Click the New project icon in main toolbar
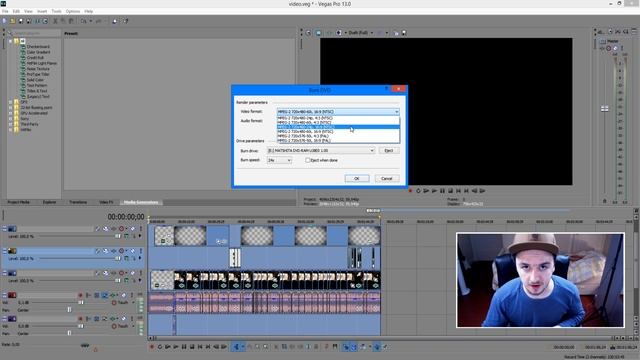This screenshot has height=360, width=640. pyautogui.click(x=4, y=21)
